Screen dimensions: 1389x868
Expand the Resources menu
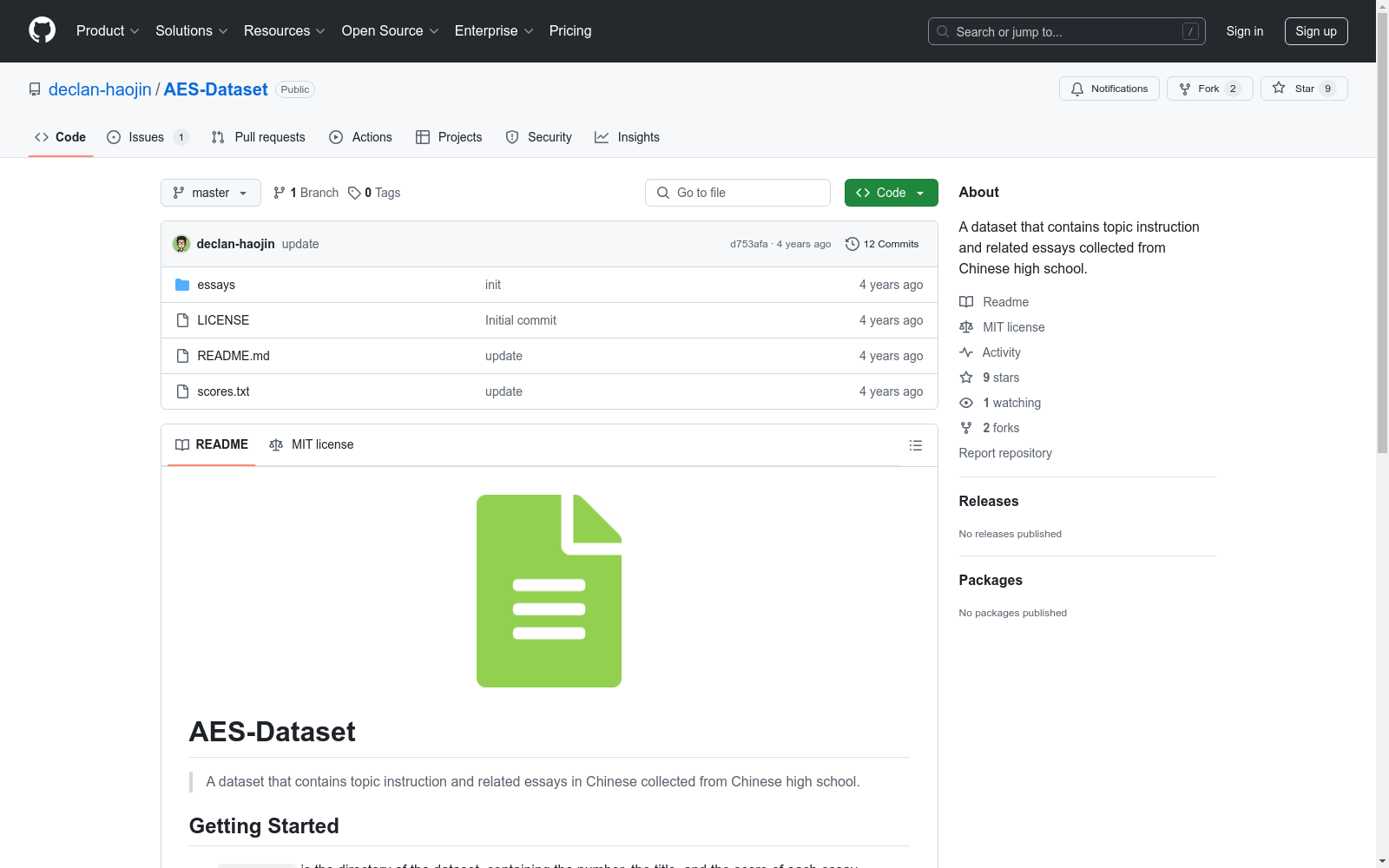click(285, 30)
